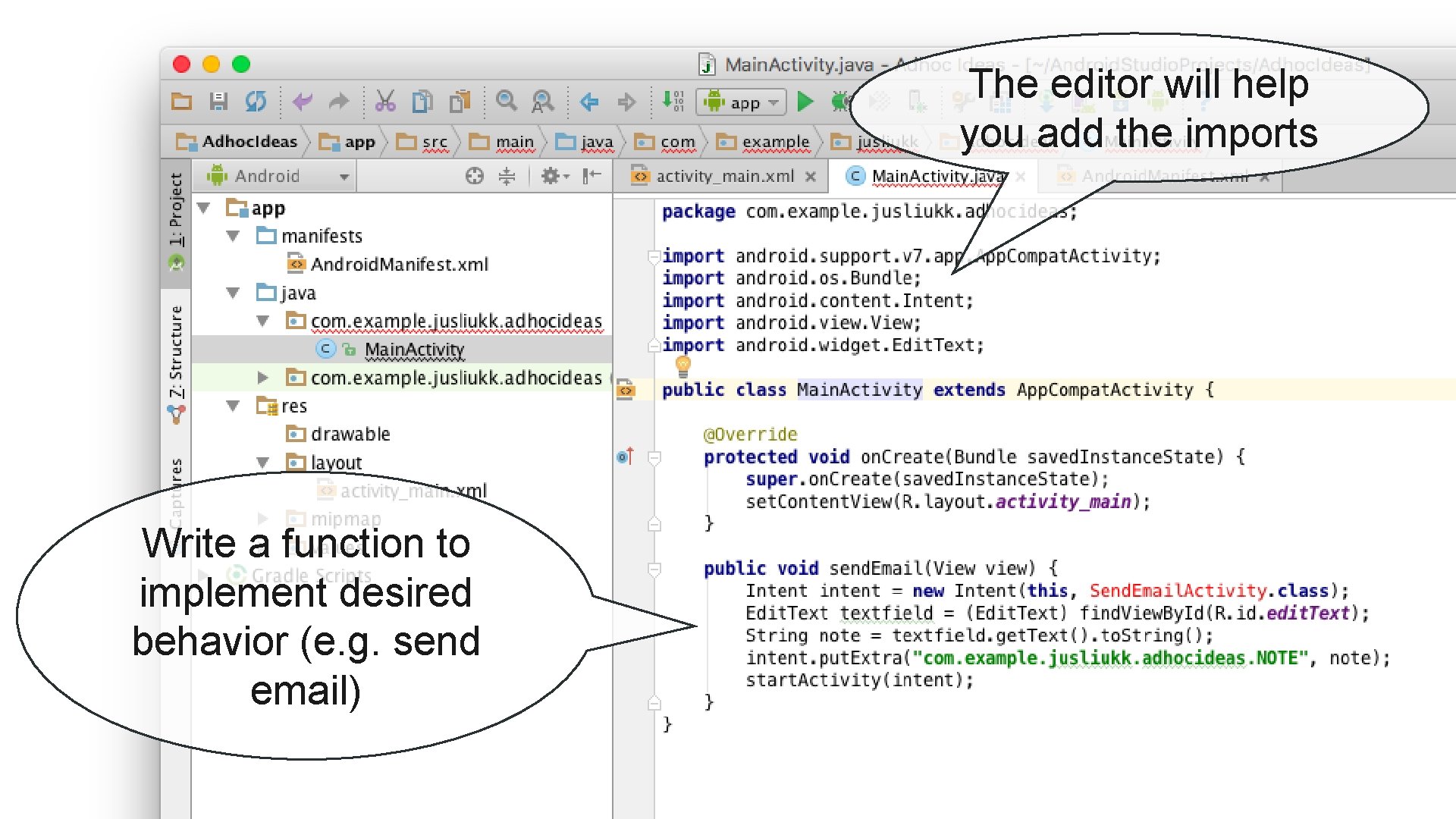Click the lightbulb intention icon in editor
Image resolution: width=1456 pixels, height=819 pixels.
[682, 367]
